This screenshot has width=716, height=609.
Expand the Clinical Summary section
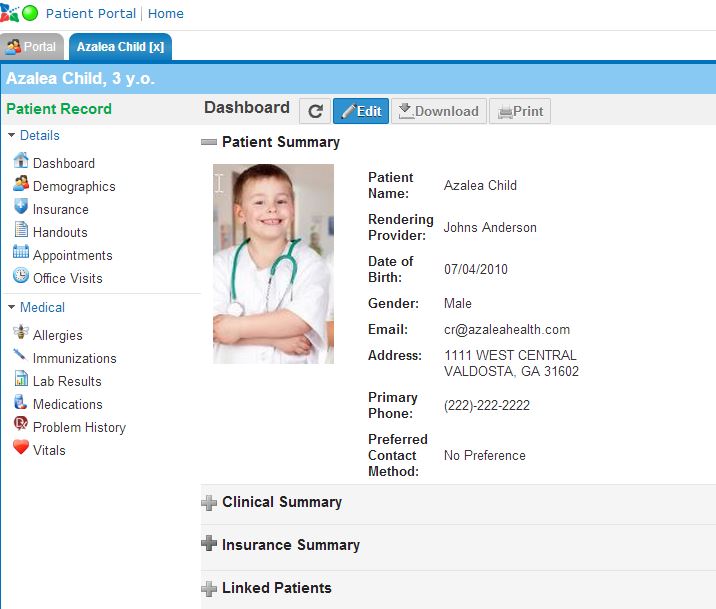click(209, 503)
